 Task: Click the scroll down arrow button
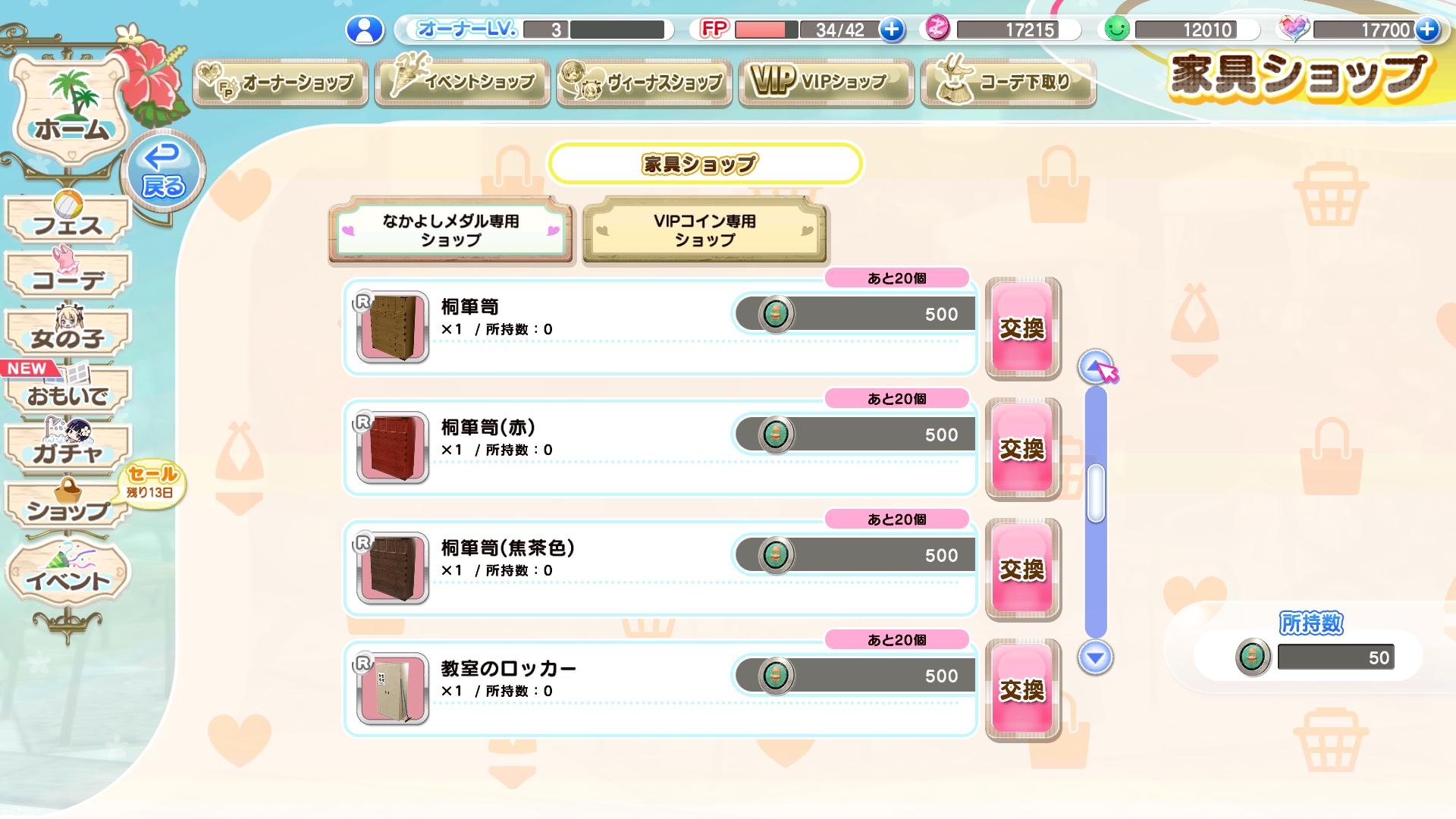[1095, 657]
